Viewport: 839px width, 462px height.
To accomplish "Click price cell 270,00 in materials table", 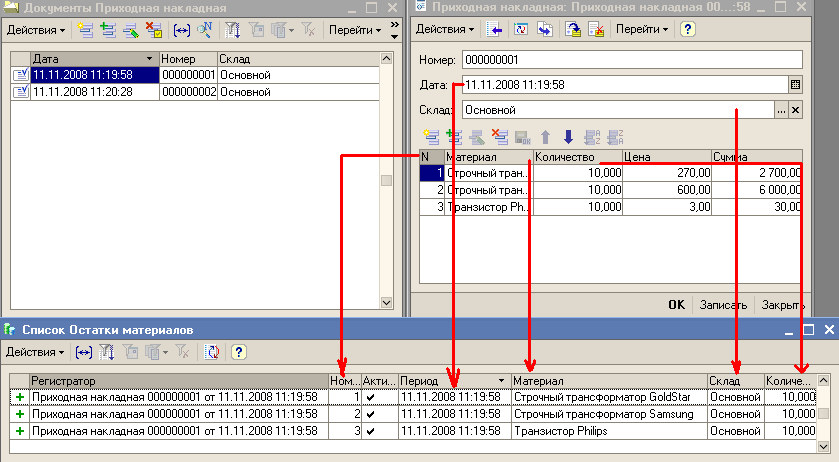I will point(667,173).
